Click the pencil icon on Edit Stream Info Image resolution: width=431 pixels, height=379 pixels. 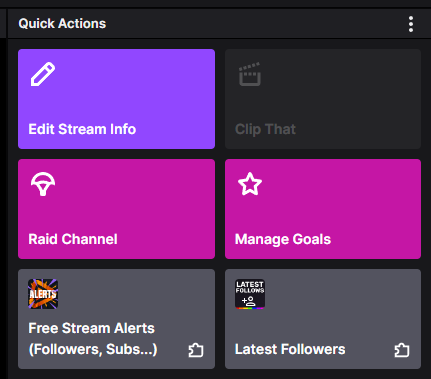[43, 74]
